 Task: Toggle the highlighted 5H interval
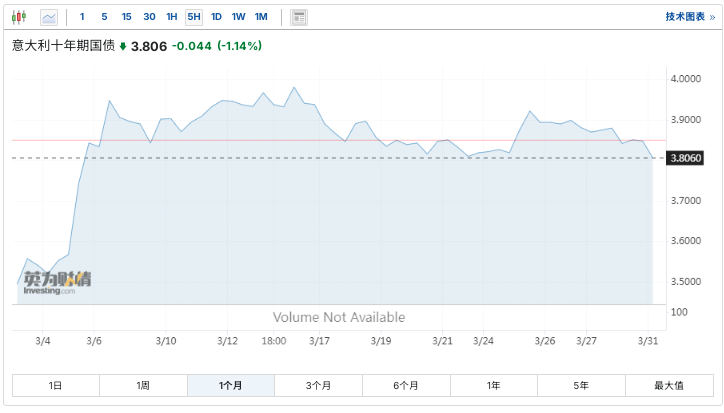point(194,17)
